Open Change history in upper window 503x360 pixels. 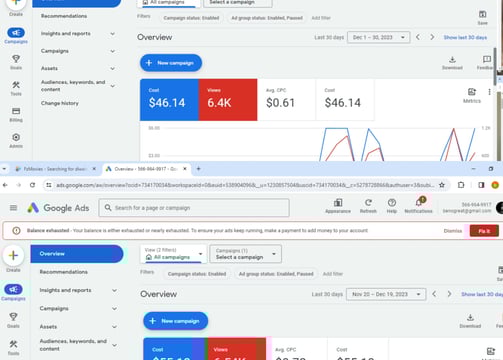tap(60, 103)
